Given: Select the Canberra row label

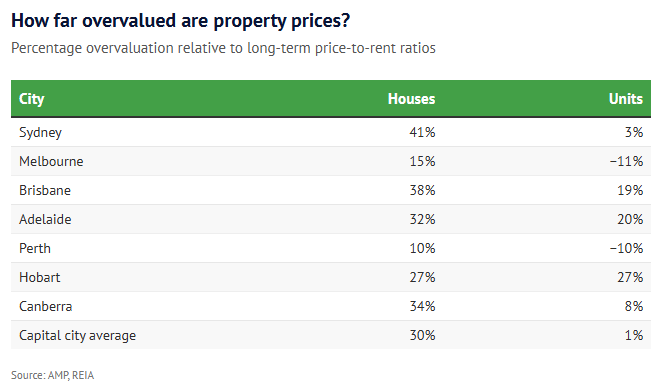Looking at the screenshot, I should click(46, 306).
